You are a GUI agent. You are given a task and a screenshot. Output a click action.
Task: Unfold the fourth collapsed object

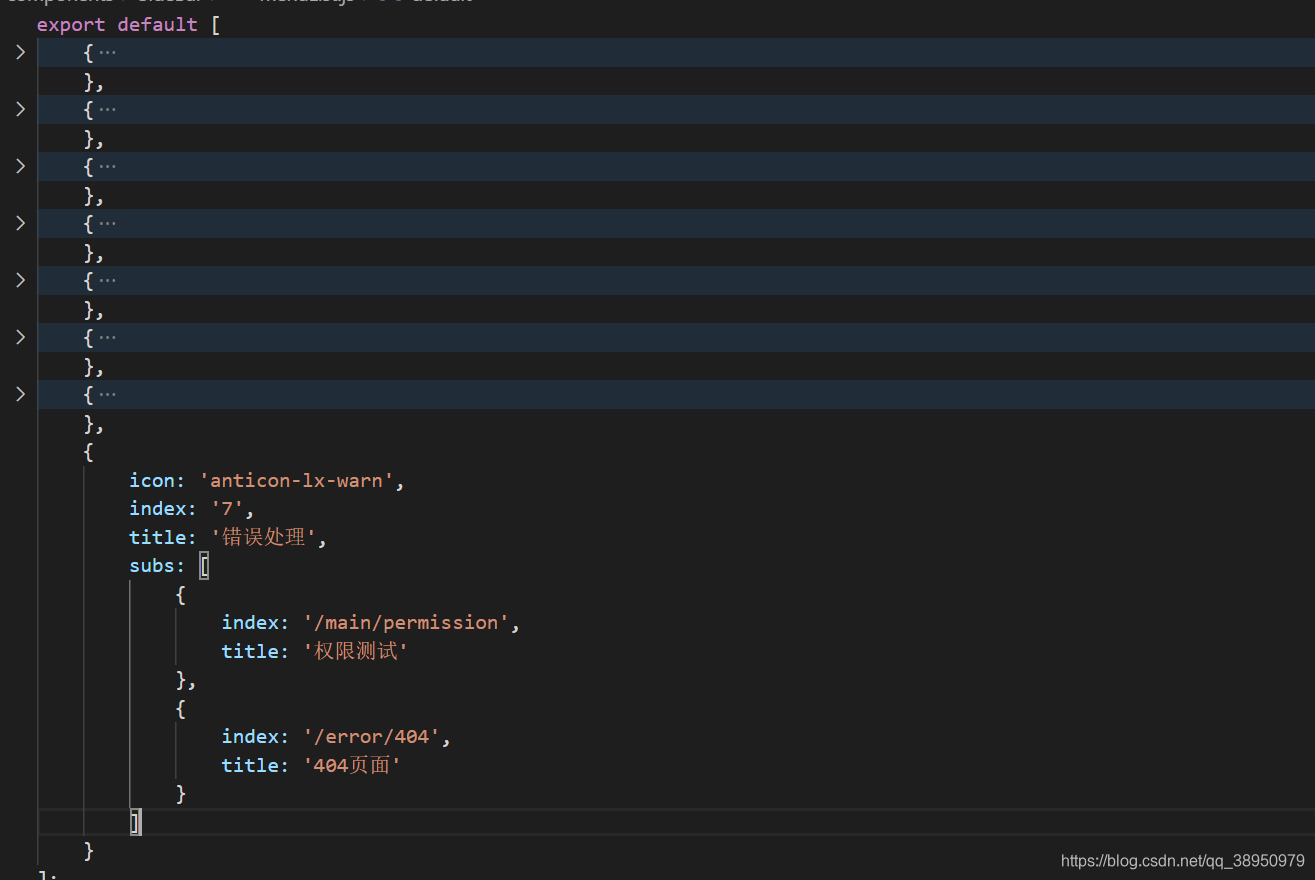point(19,223)
